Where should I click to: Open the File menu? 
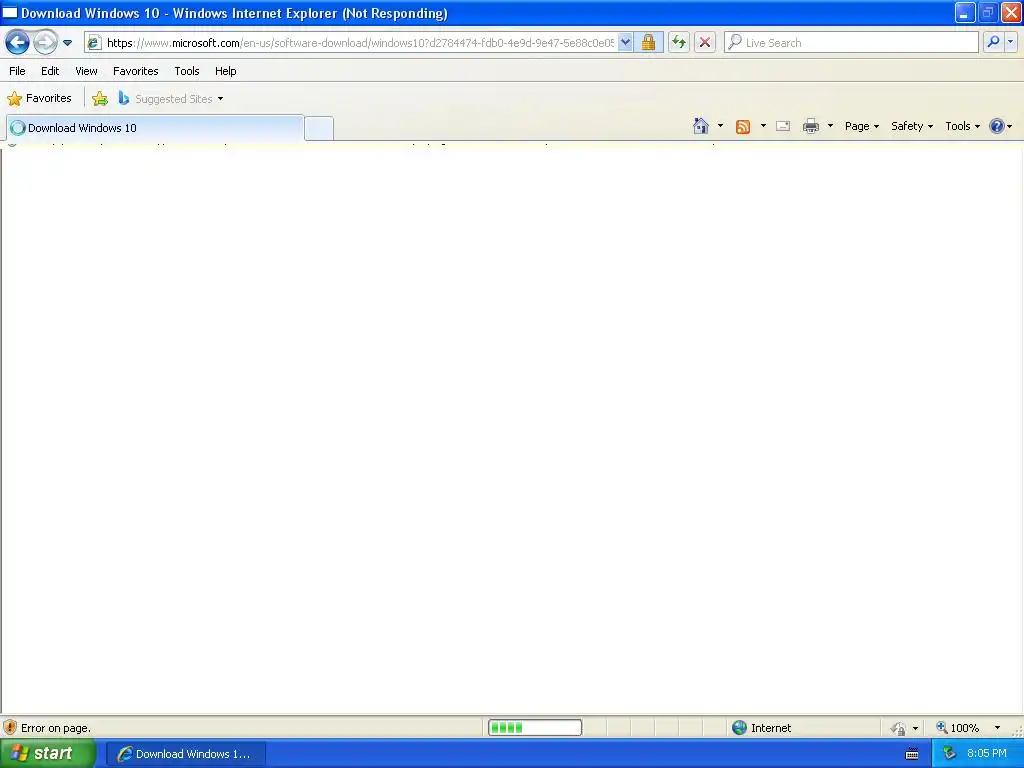18,71
